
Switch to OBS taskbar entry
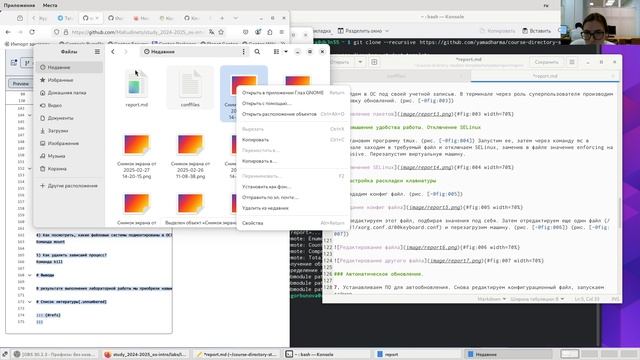coord(54,354)
